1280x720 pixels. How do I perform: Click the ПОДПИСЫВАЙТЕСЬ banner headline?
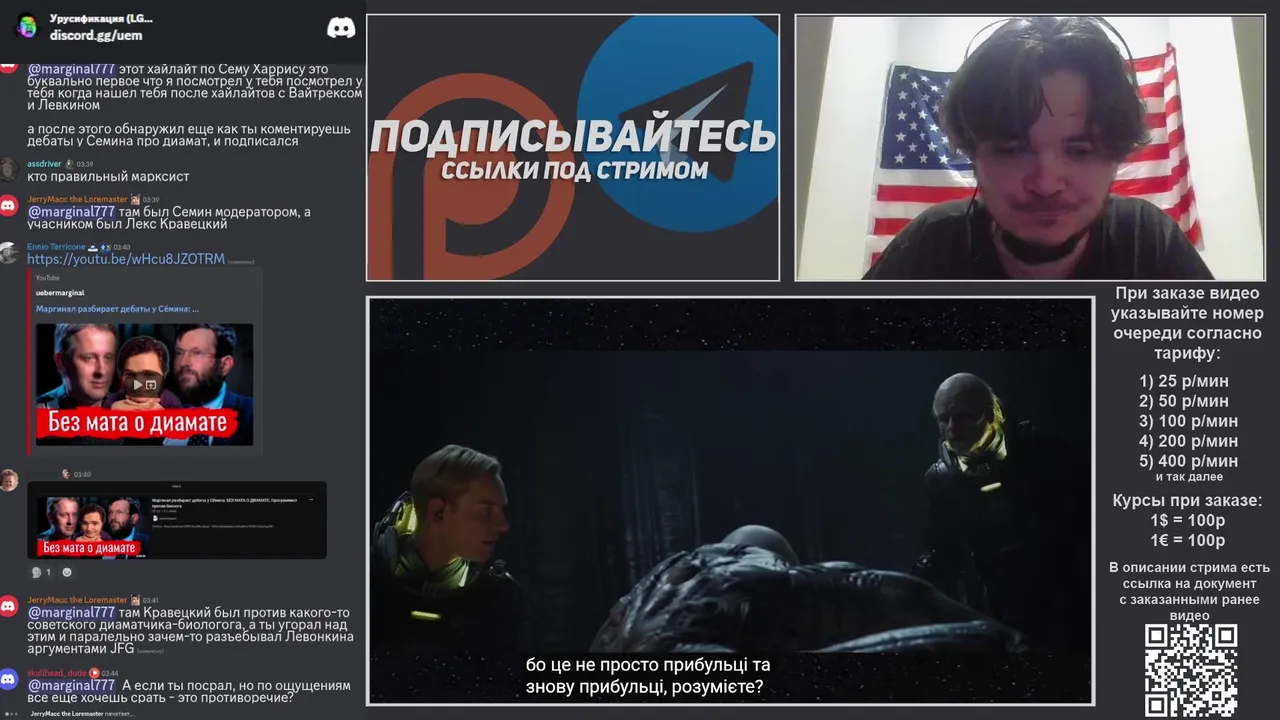pyautogui.click(x=573, y=137)
